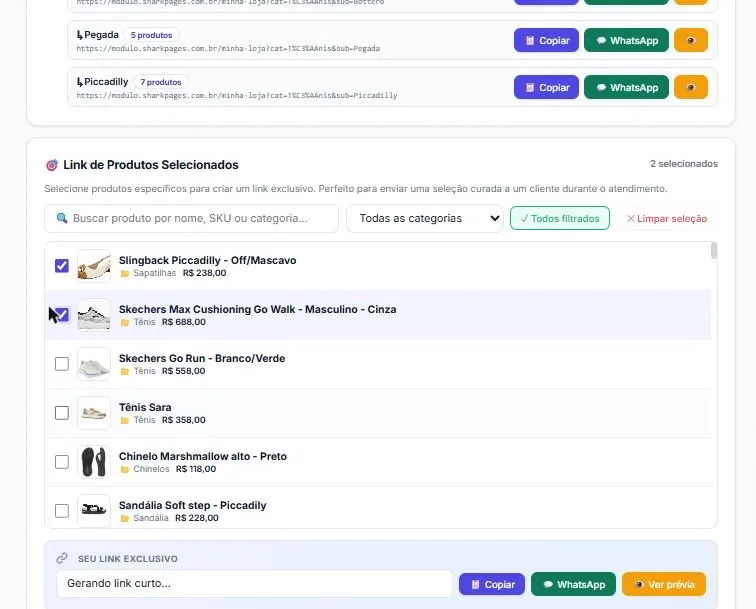This screenshot has width=756, height=609.
Task: Select Skechers Go Run - Branco/Verde title
Action: (x=202, y=358)
